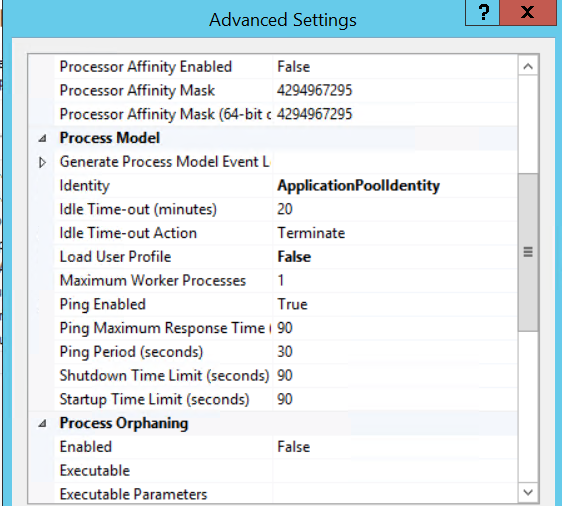Close the Advanced Settings dialog

pyautogui.click(x=528, y=13)
